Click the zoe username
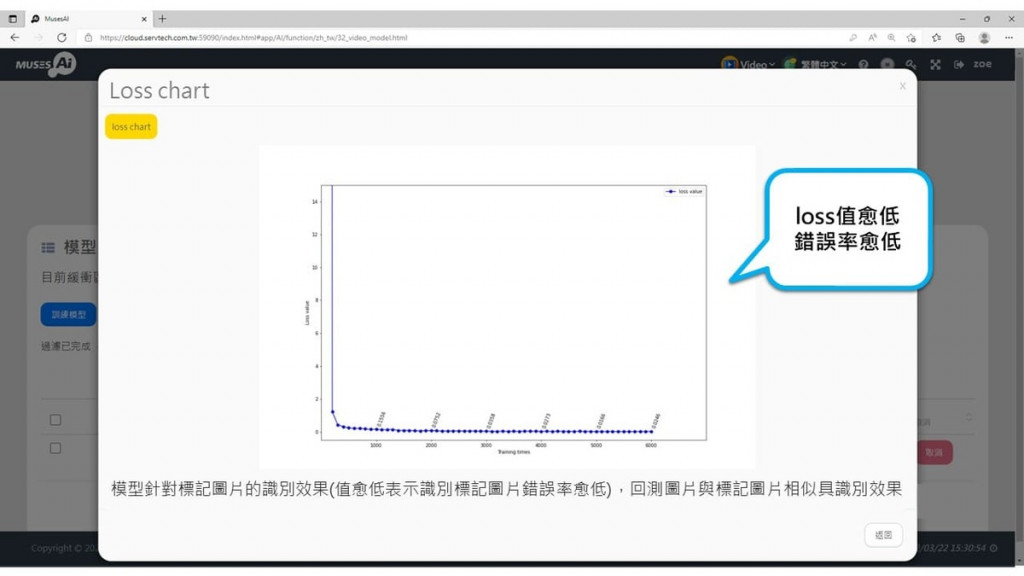1024x576 pixels. (982, 64)
